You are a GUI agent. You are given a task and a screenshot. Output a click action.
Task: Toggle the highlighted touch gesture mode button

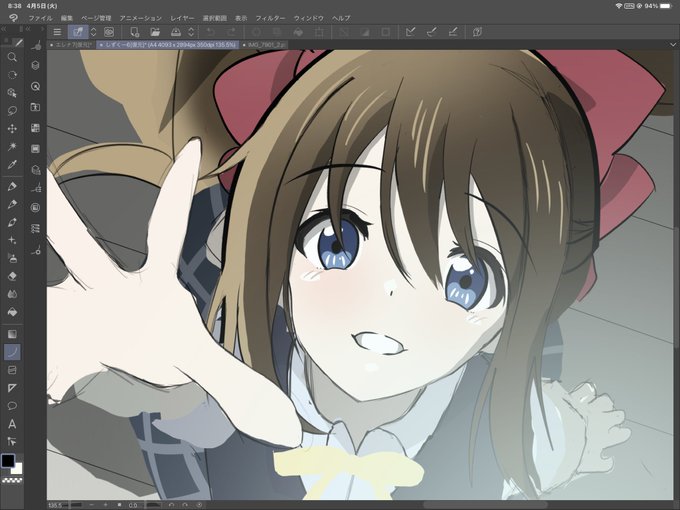click(x=78, y=32)
